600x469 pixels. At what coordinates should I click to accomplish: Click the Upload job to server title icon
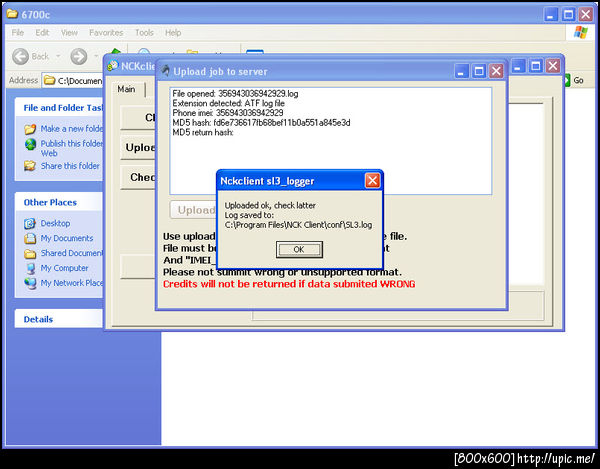[x=165, y=71]
